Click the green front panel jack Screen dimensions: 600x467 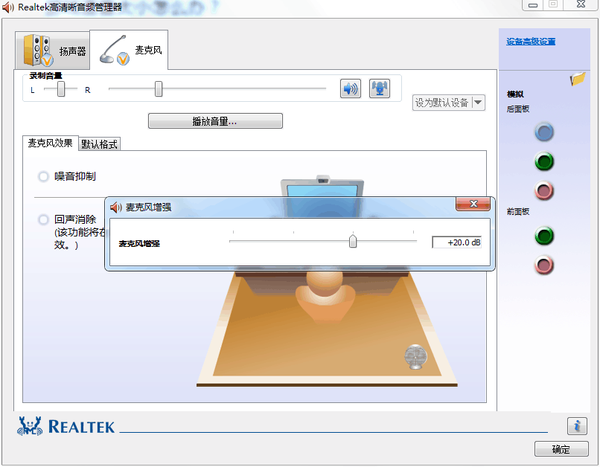pyautogui.click(x=544, y=236)
